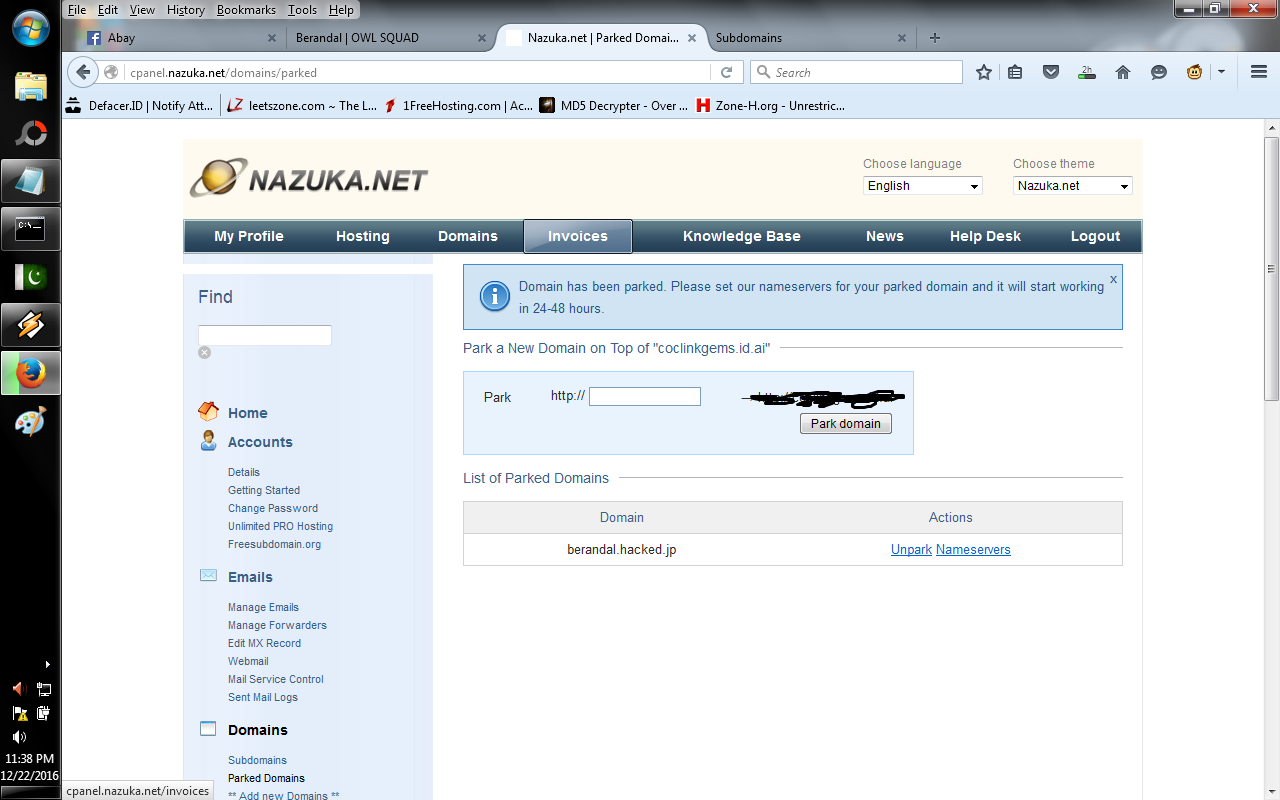Show bookmarks list icon in toolbar

1015,72
